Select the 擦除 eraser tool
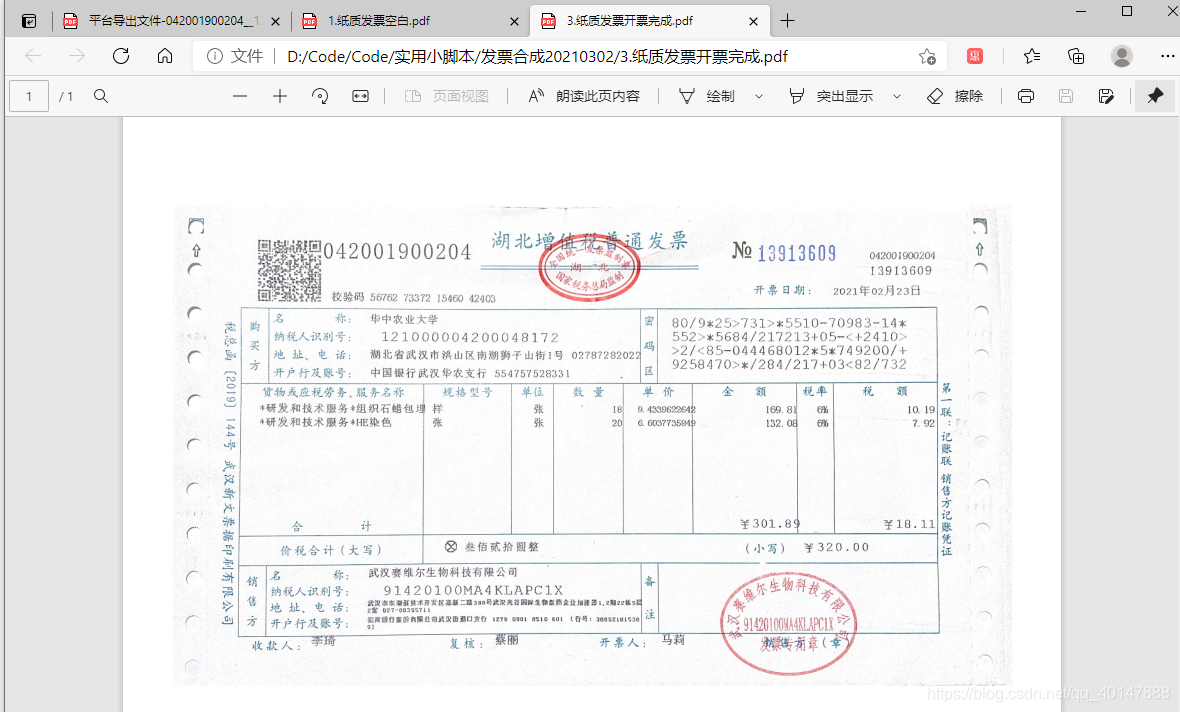 click(955, 96)
